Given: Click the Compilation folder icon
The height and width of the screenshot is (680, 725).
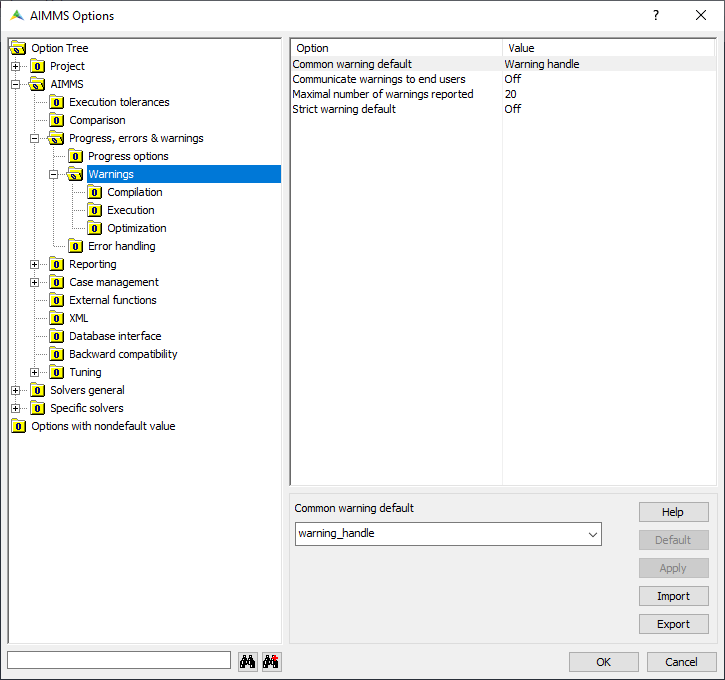Looking at the screenshot, I should pos(94,192).
